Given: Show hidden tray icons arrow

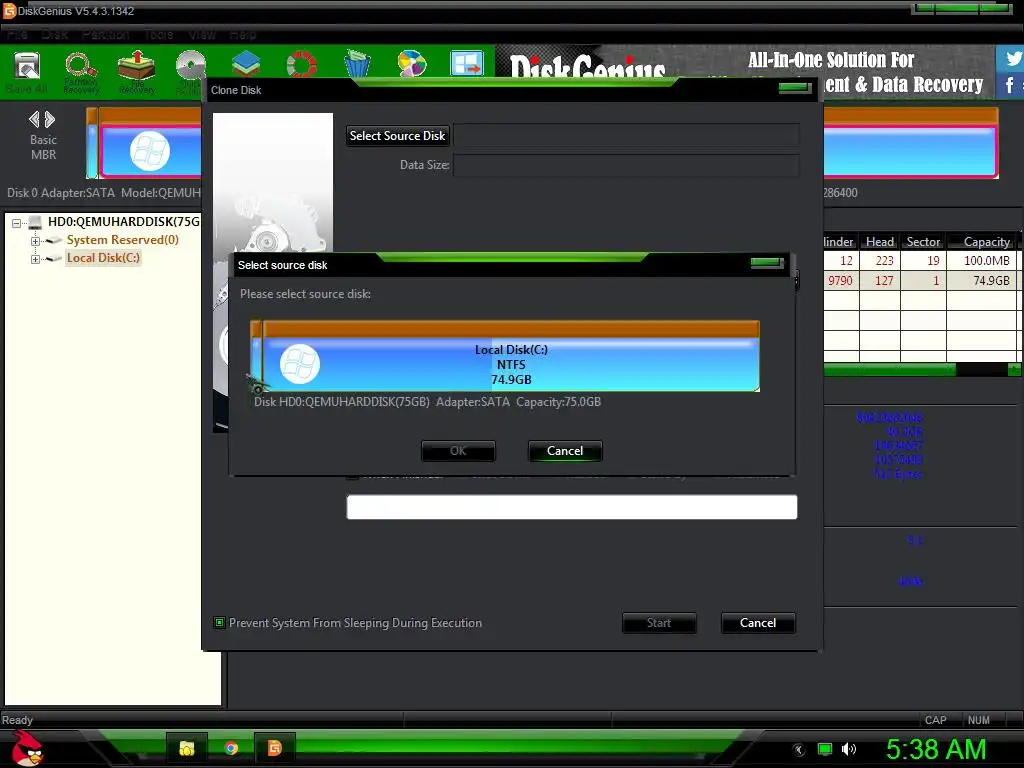Looking at the screenshot, I should [x=798, y=750].
